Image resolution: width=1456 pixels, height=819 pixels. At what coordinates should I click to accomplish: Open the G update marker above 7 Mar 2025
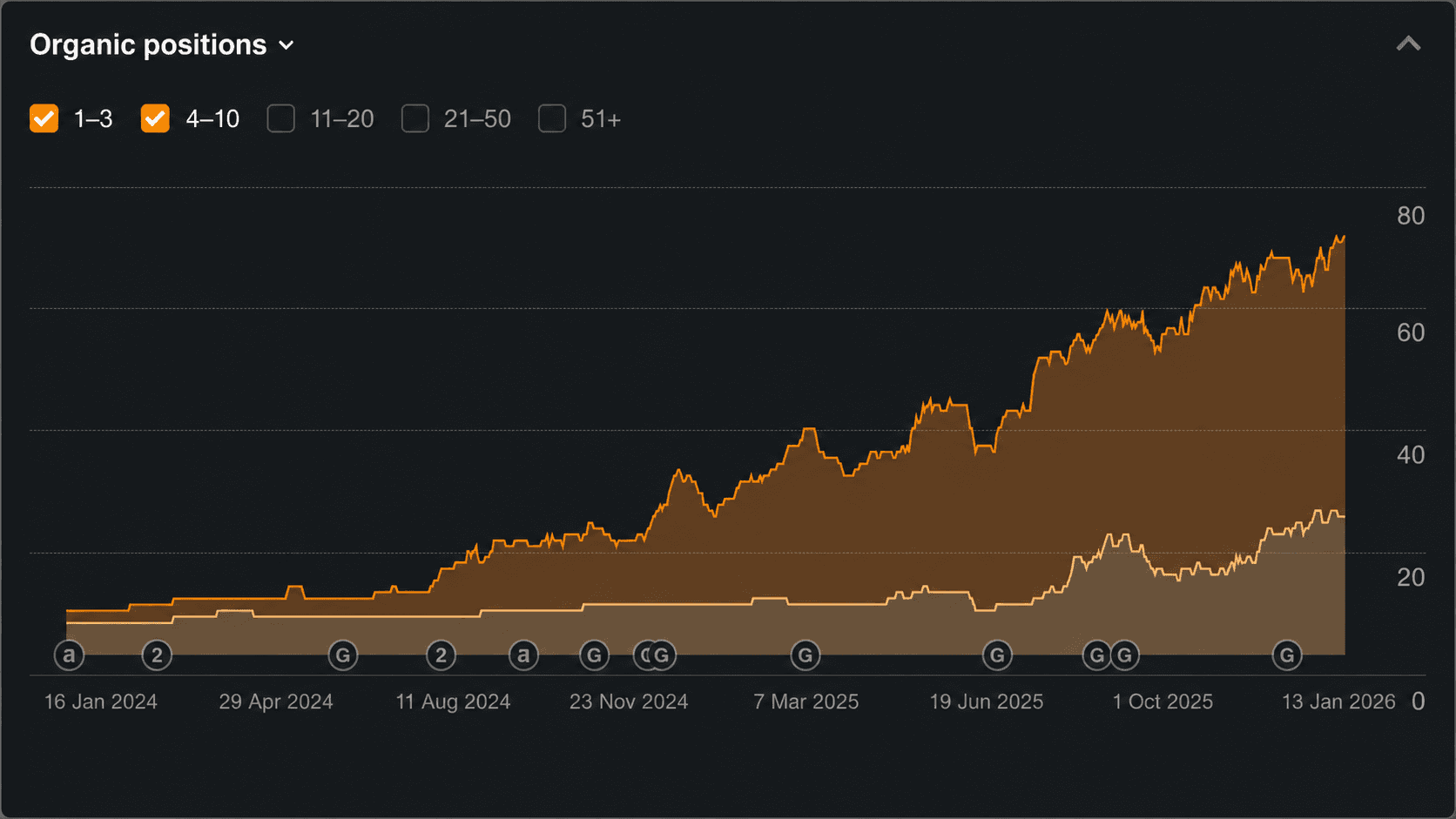point(806,655)
